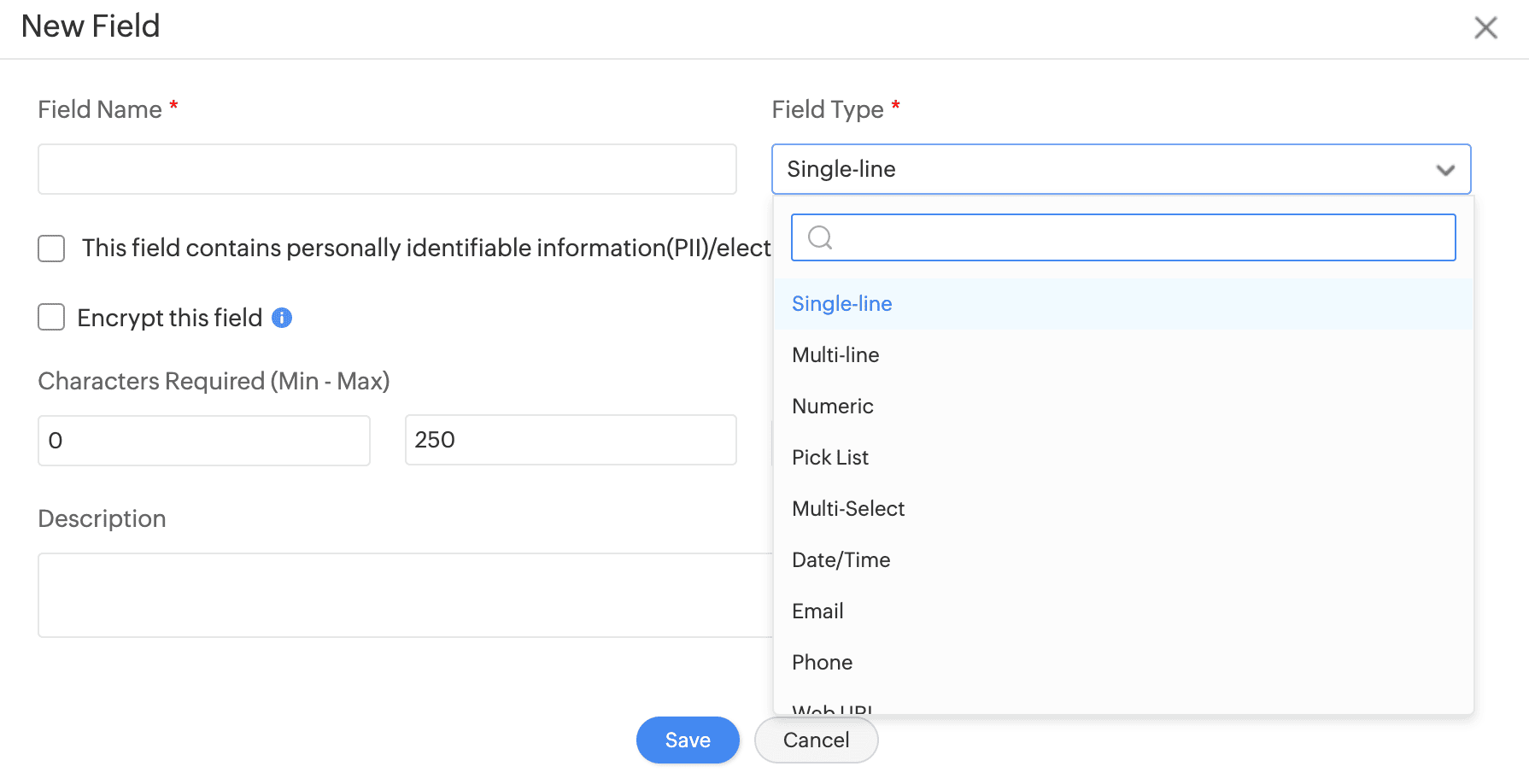
Task: Focus the Field Name text box
Action: [x=387, y=169]
